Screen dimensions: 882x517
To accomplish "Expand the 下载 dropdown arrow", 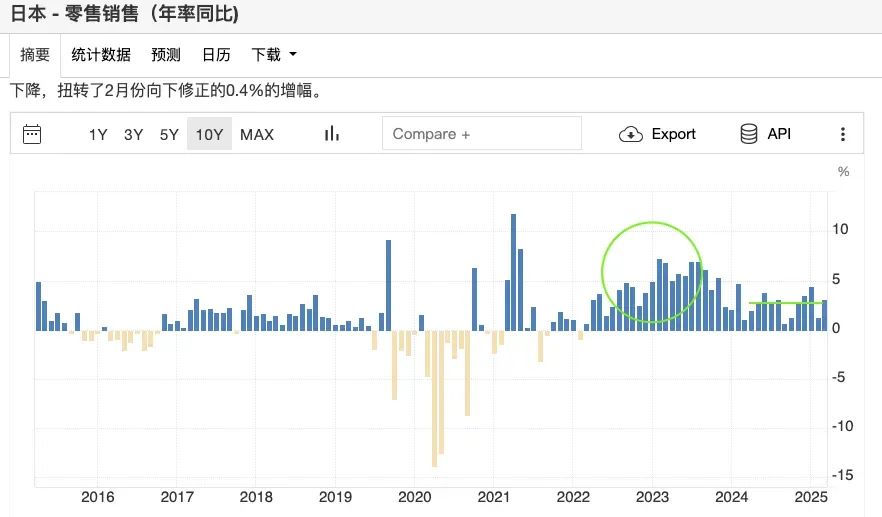I will (x=292, y=55).
